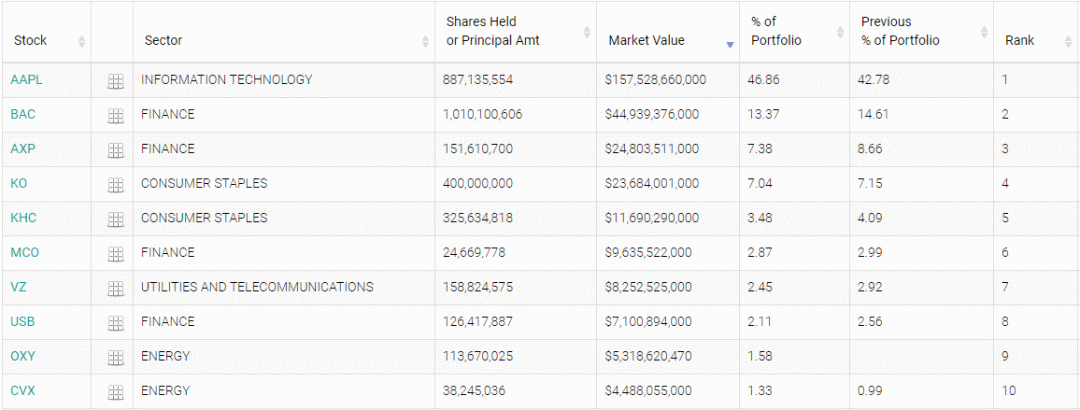Click market value $157,528,660,000
This screenshot has width=1080, height=410.
[x=655, y=80]
